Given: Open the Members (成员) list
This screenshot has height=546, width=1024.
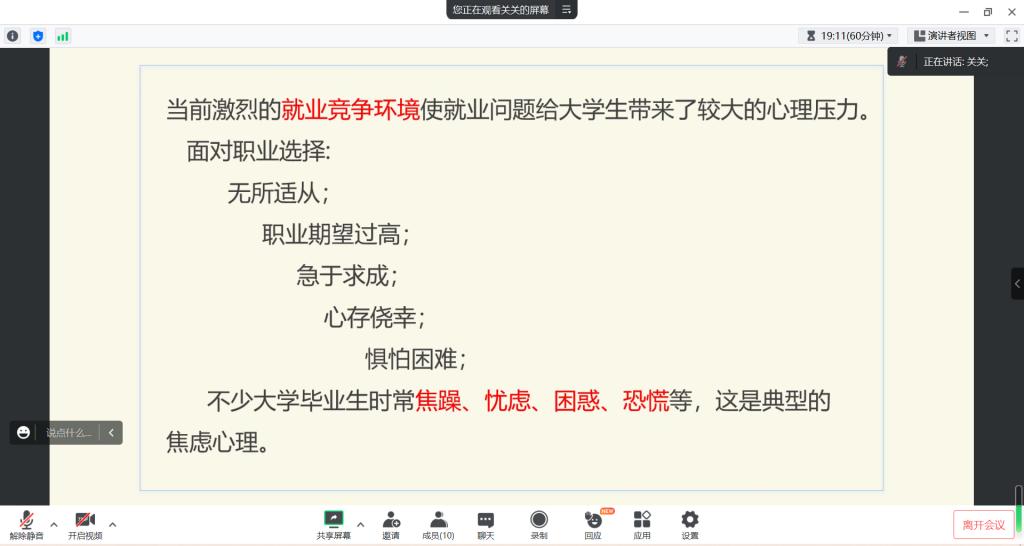Looking at the screenshot, I should 438,524.
